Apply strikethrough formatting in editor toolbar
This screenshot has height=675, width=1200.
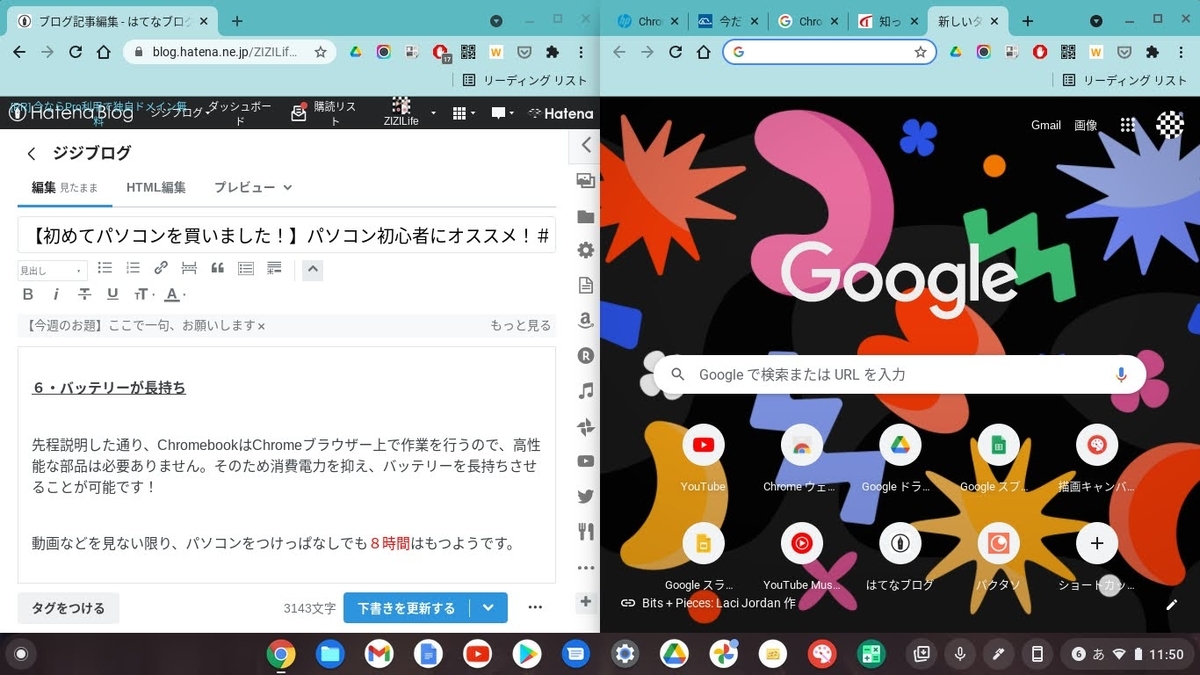[84, 294]
